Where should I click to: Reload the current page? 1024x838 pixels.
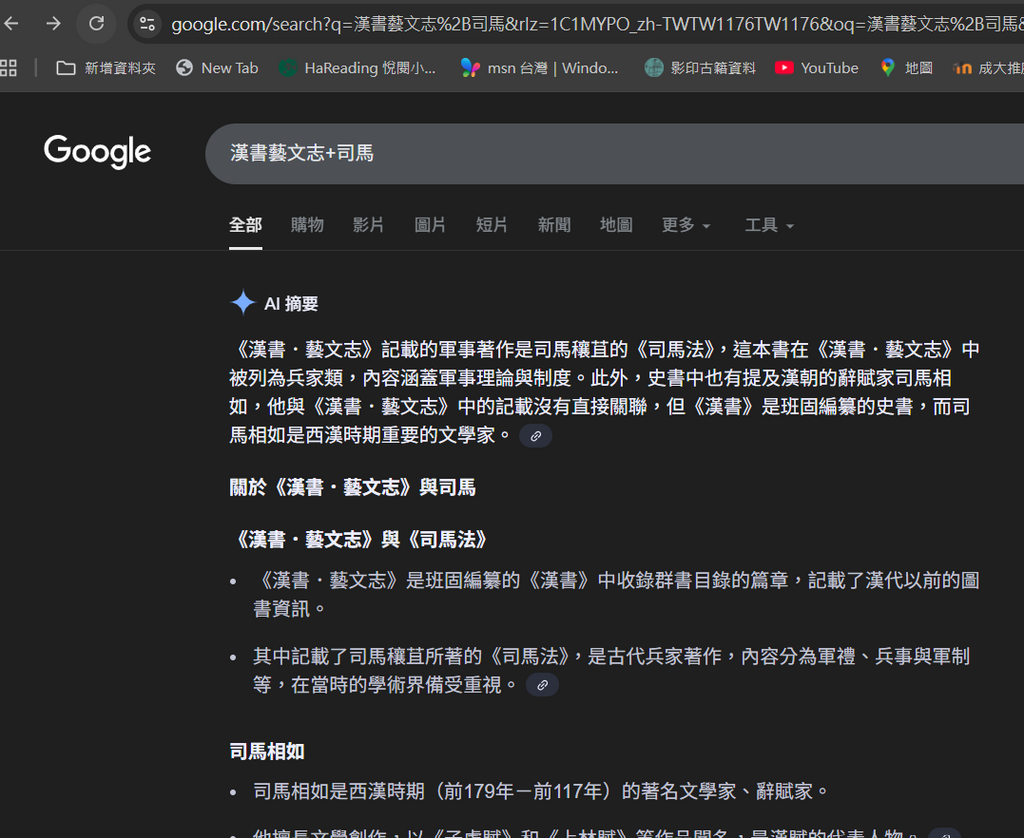point(97,23)
